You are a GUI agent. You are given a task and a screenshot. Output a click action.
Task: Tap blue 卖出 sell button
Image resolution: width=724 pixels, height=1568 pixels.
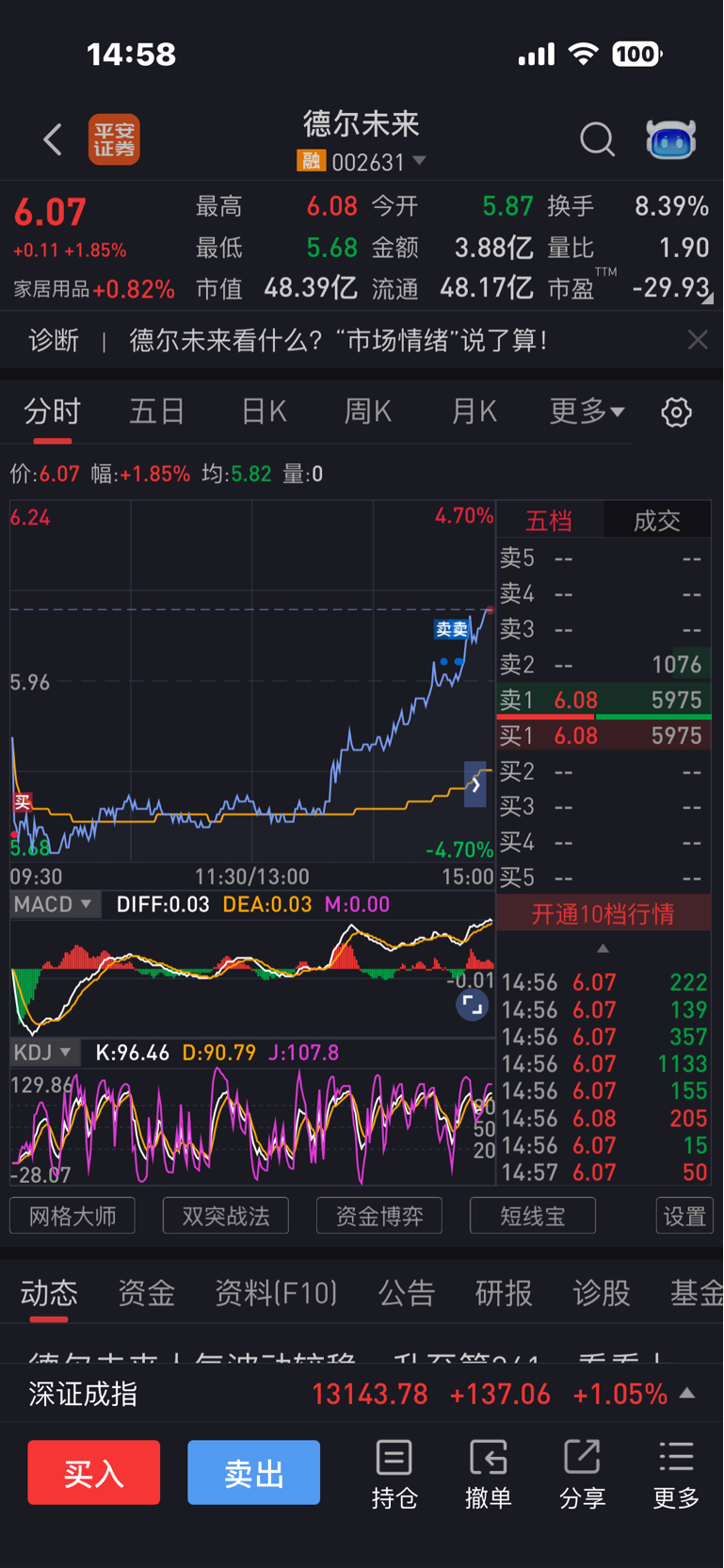tap(253, 1472)
